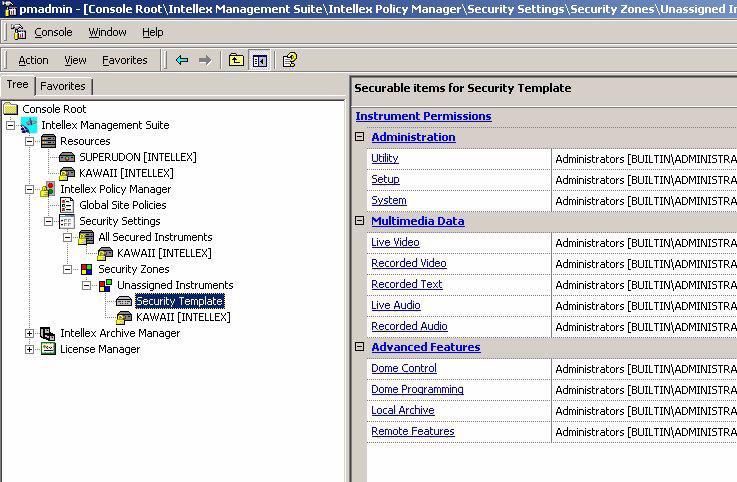Image resolution: width=737 pixels, height=482 pixels.
Task: Click the Intellex Archive Manager icon
Action: pyautogui.click(x=47, y=333)
